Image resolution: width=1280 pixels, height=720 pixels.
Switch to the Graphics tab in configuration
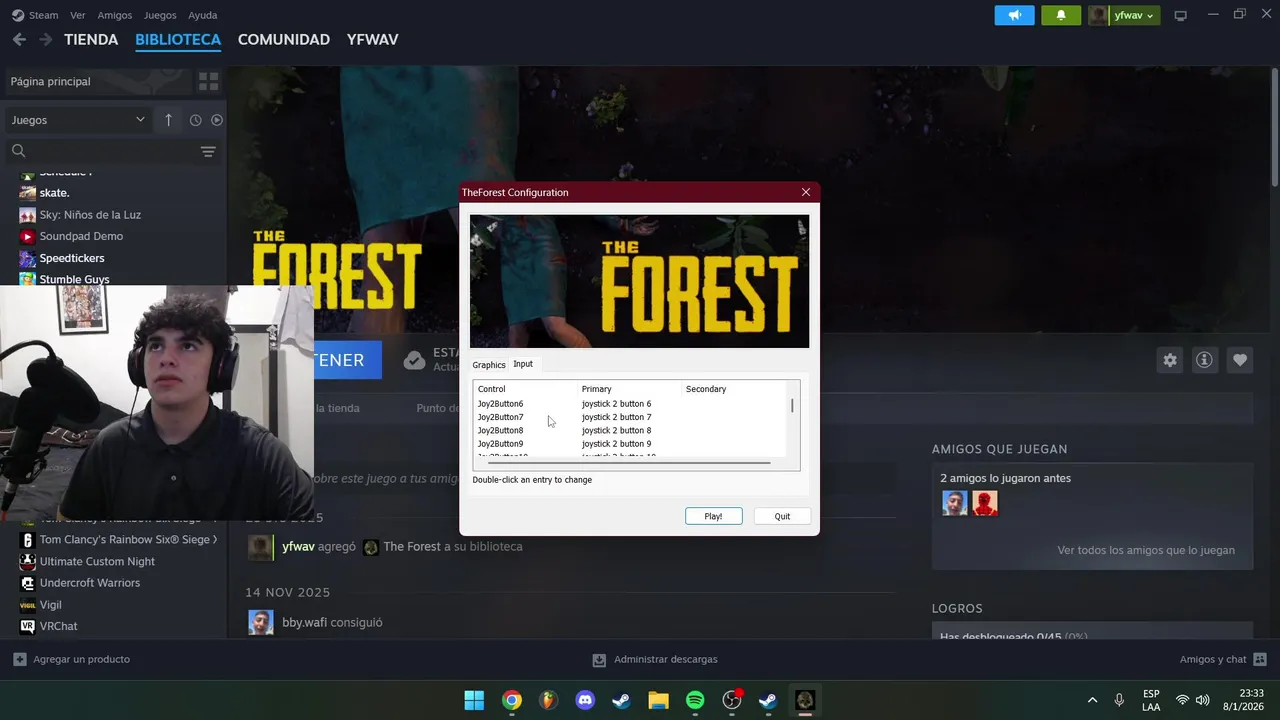coord(489,365)
